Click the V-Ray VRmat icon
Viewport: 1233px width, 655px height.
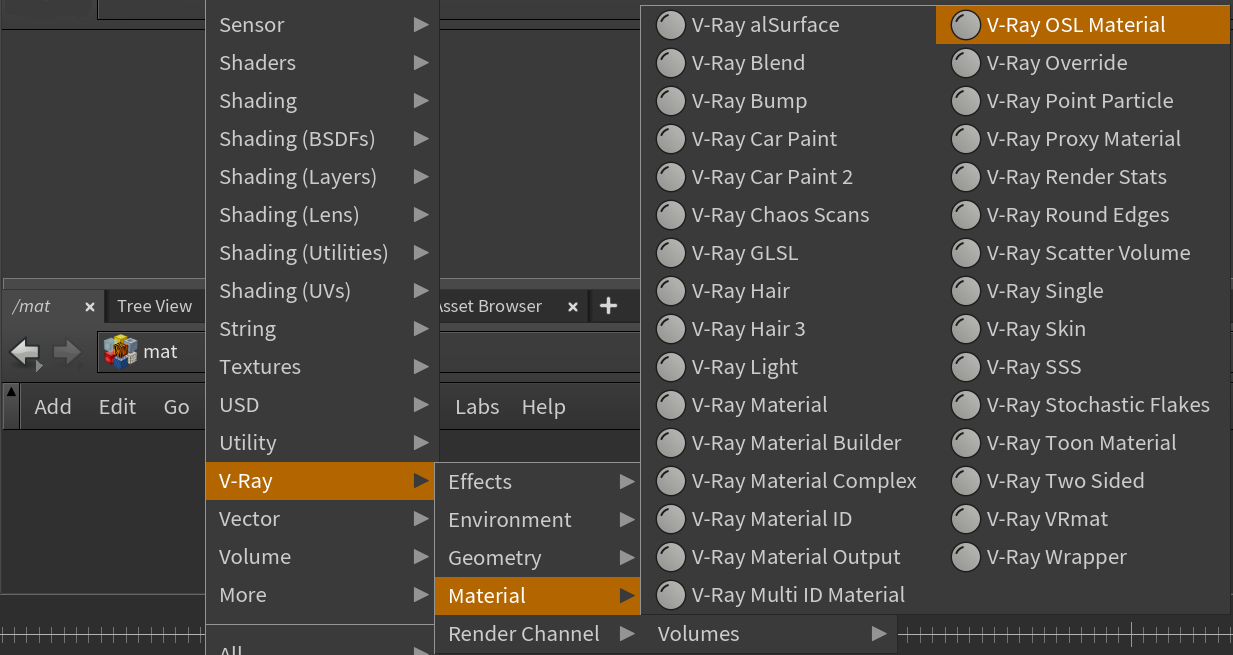tap(966, 519)
